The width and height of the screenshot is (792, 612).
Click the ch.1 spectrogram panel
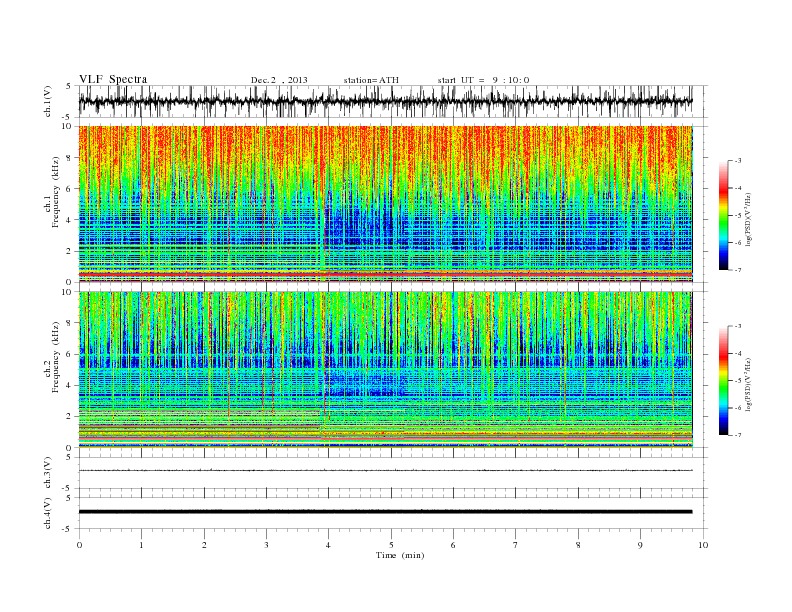[x=385, y=204]
